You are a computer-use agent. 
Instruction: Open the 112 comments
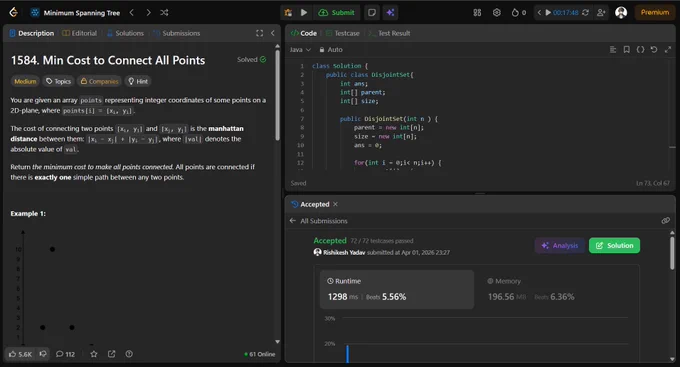tap(65, 354)
